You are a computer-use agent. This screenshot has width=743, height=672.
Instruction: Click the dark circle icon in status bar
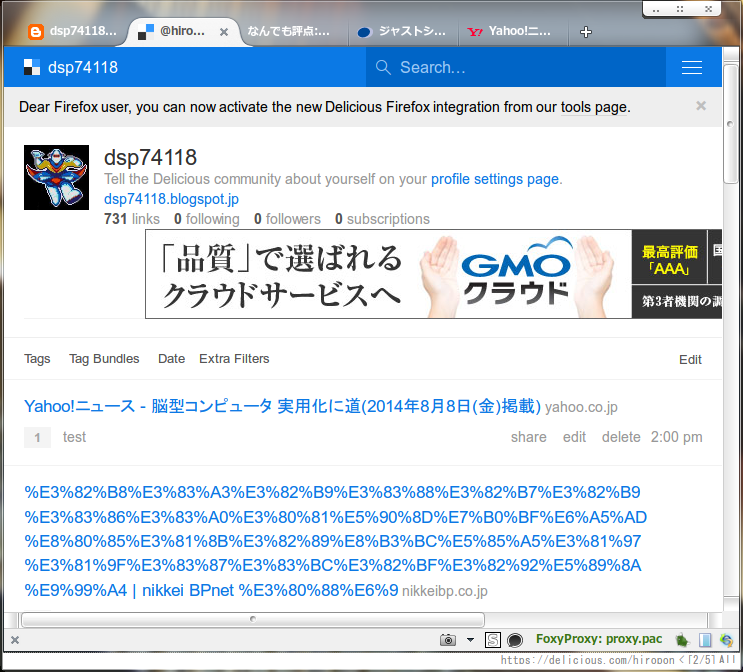[515, 640]
